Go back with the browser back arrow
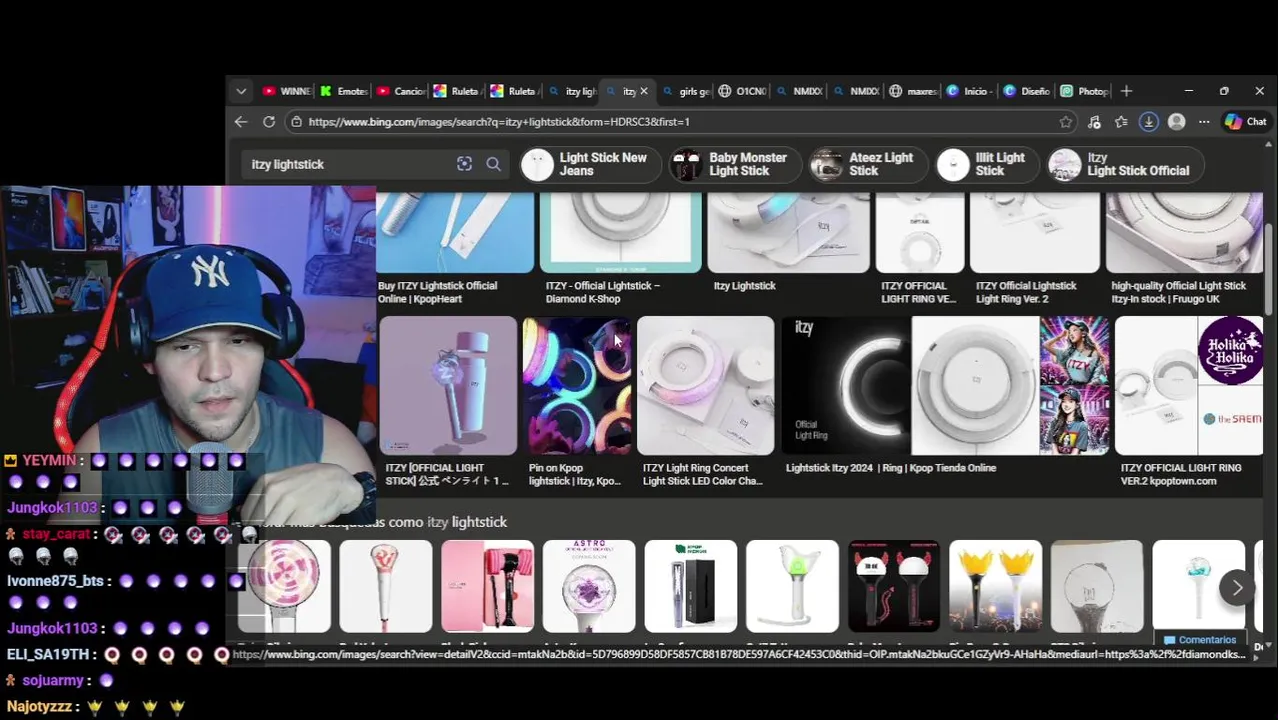Image resolution: width=1278 pixels, height=720 pixels. 241,122
